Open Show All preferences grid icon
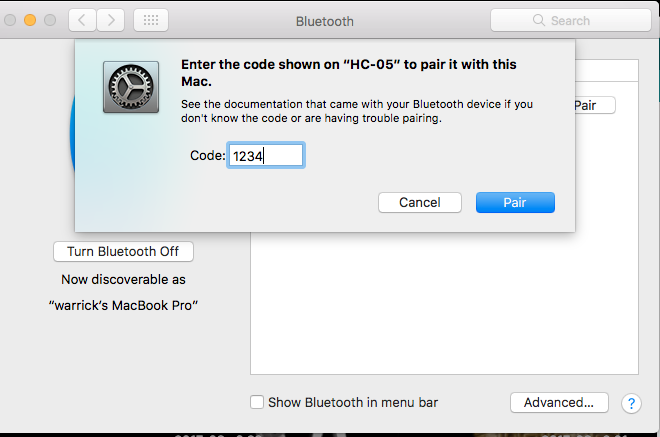 [151, 20]
